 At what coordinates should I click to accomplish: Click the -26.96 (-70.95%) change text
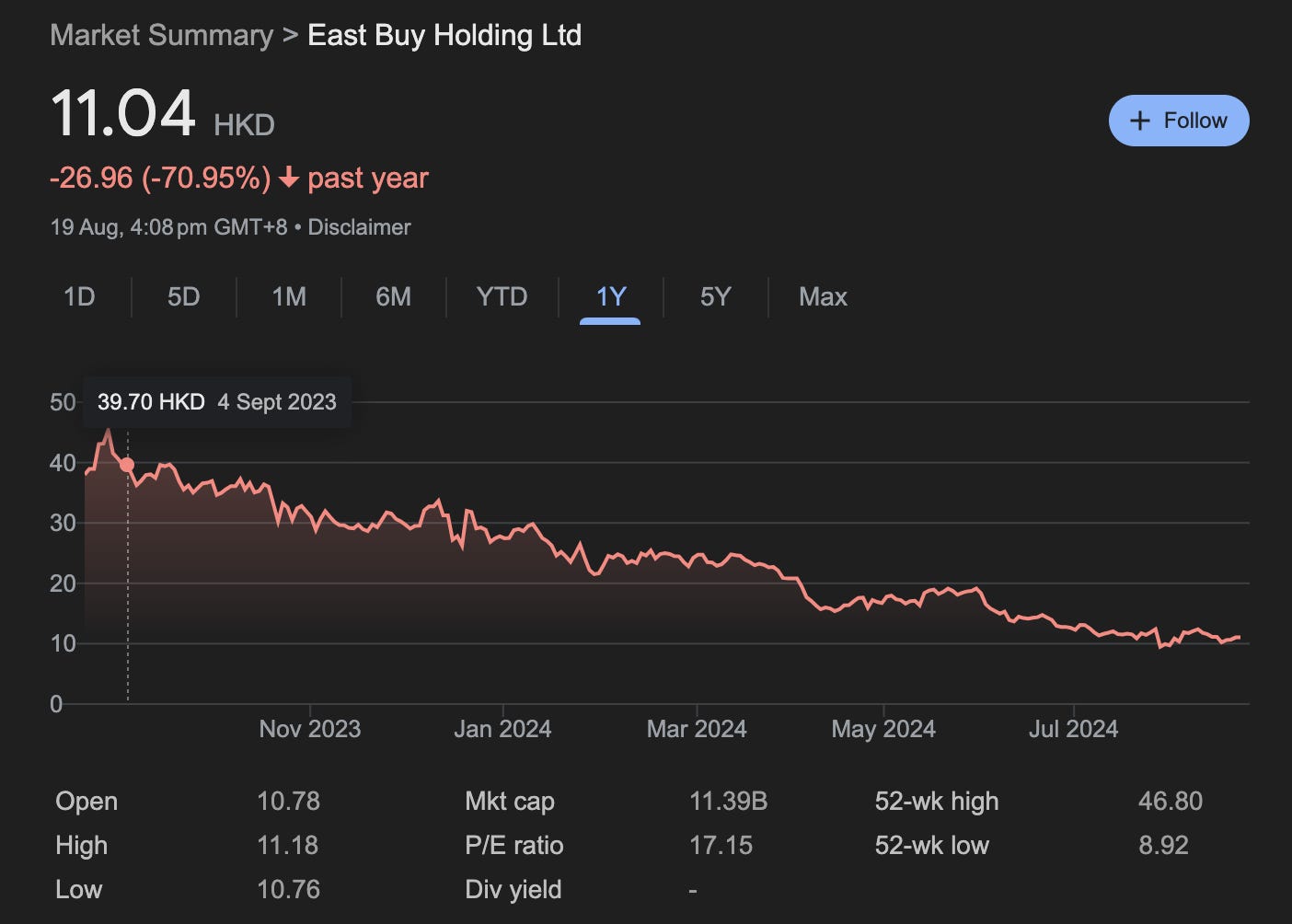click(160, 178)
